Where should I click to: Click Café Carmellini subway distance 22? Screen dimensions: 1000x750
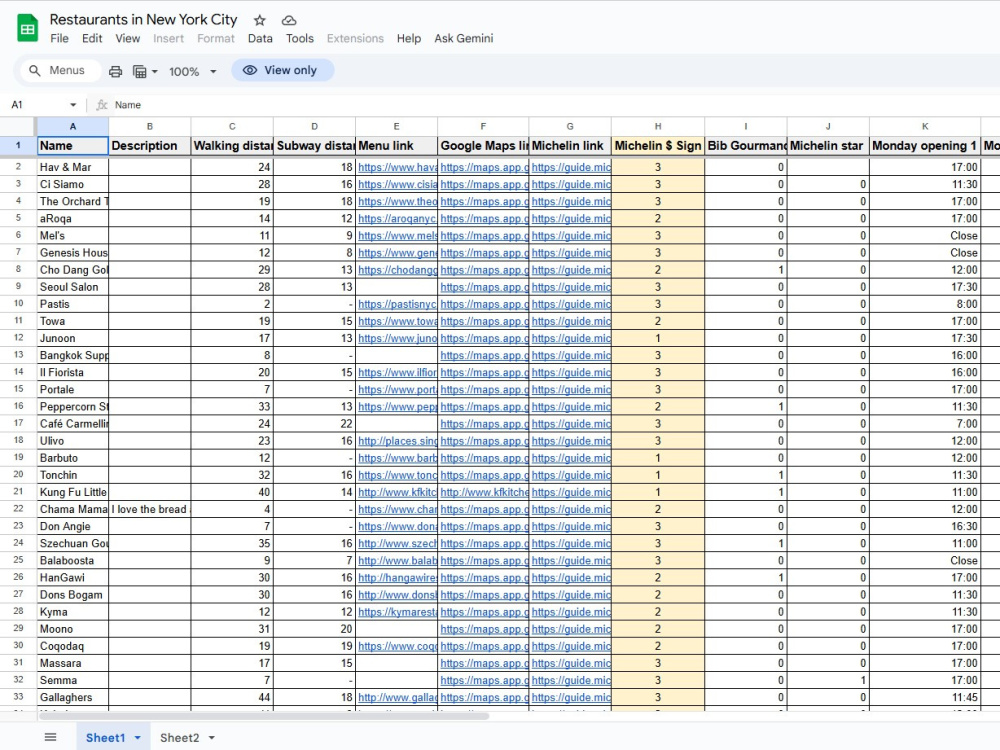point(314,424)
